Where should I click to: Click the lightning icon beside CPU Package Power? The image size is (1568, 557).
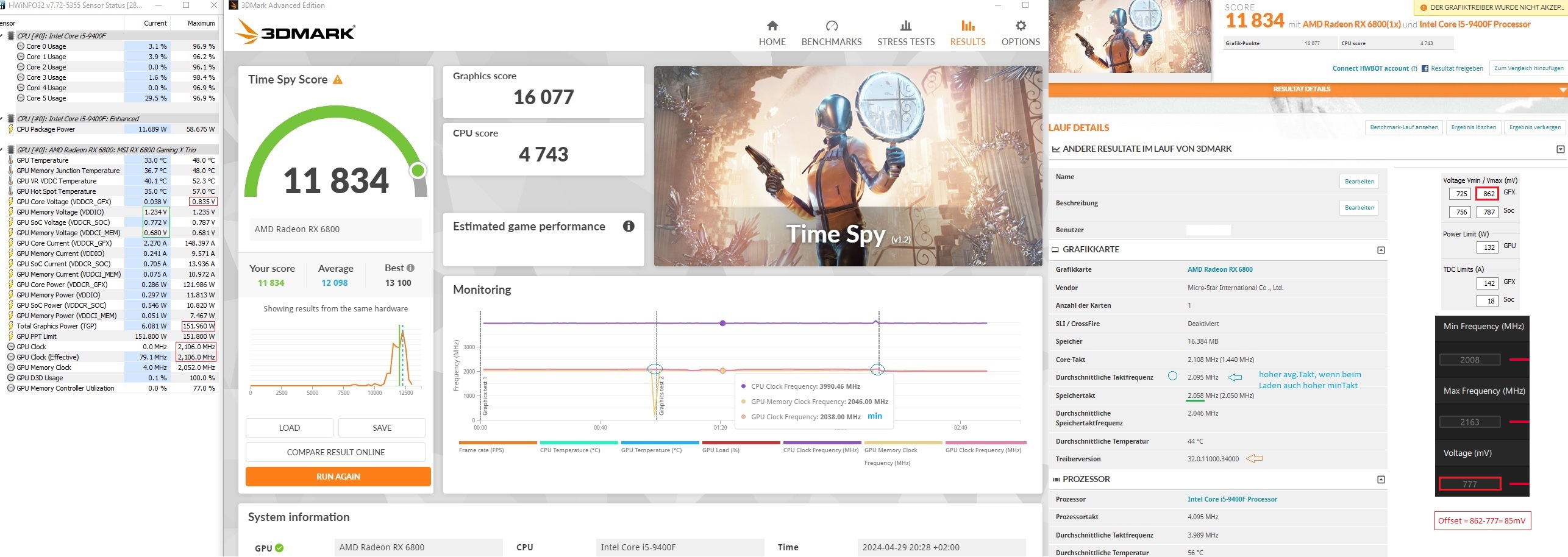pos(11,129)
